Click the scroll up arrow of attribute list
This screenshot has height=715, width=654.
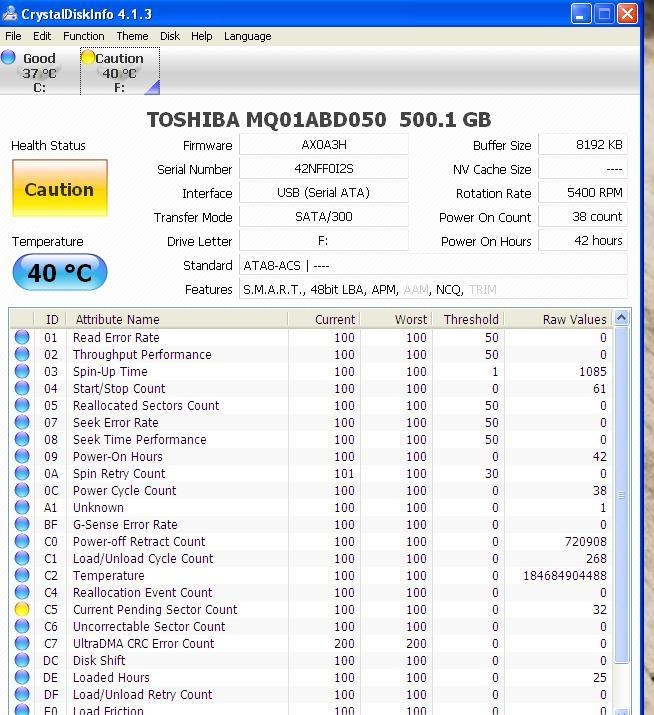click(622, 317)
